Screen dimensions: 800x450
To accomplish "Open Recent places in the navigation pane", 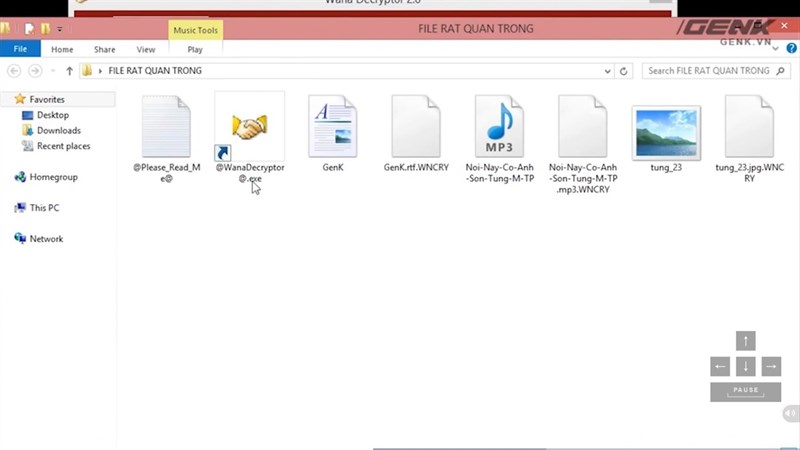I will tap(63, 146).
